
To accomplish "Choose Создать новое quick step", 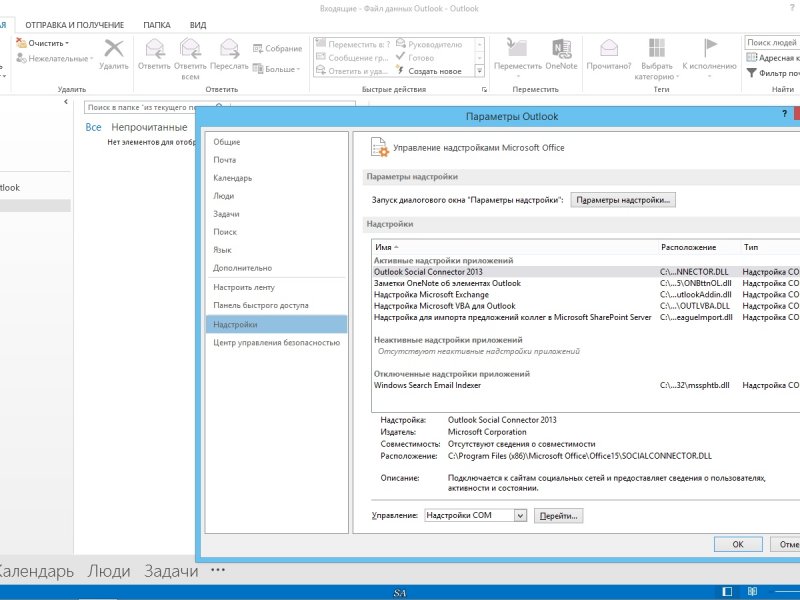I will [429, 71].
